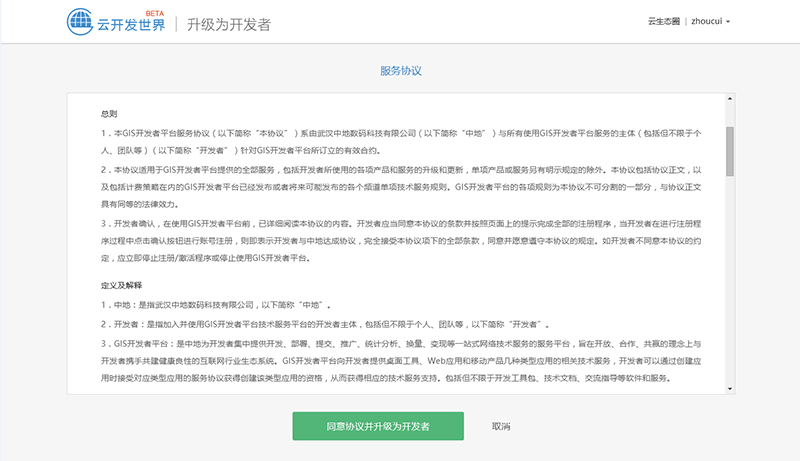Click the caret arrow beside zhoucui
The image size is (800, 461).
729,22
